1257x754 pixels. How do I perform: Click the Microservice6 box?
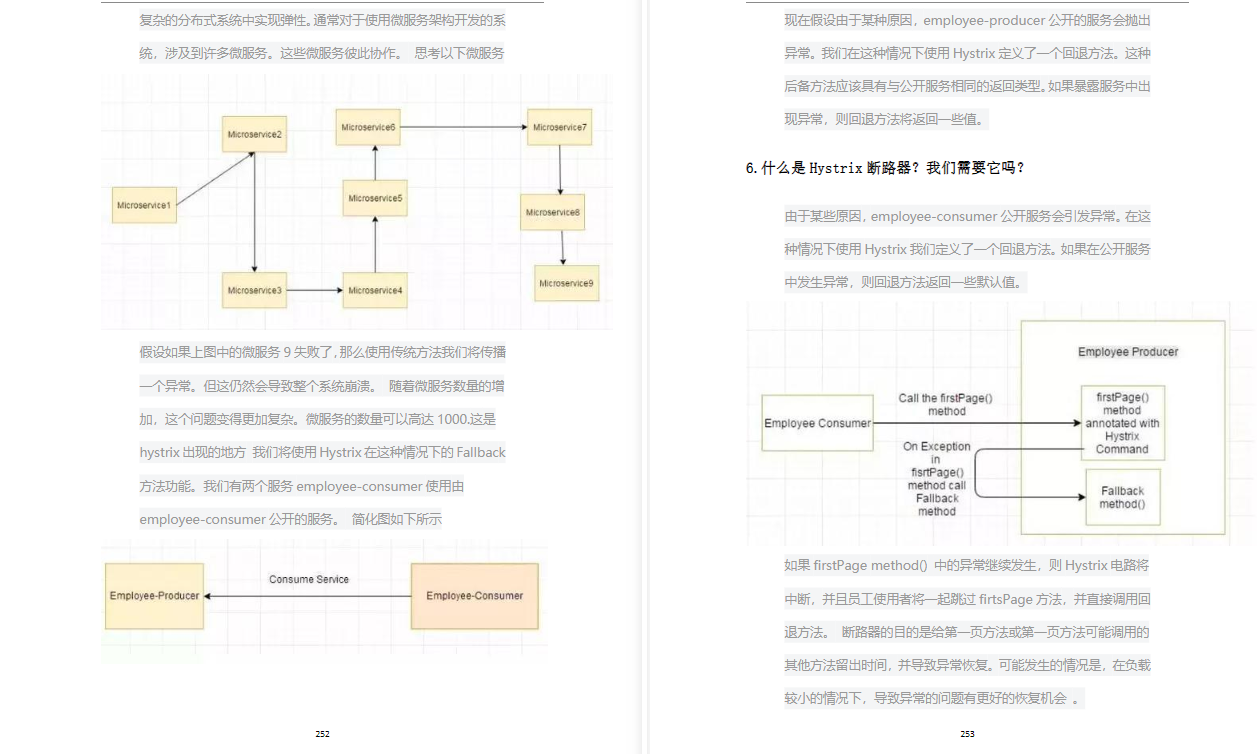click(368, 127)
